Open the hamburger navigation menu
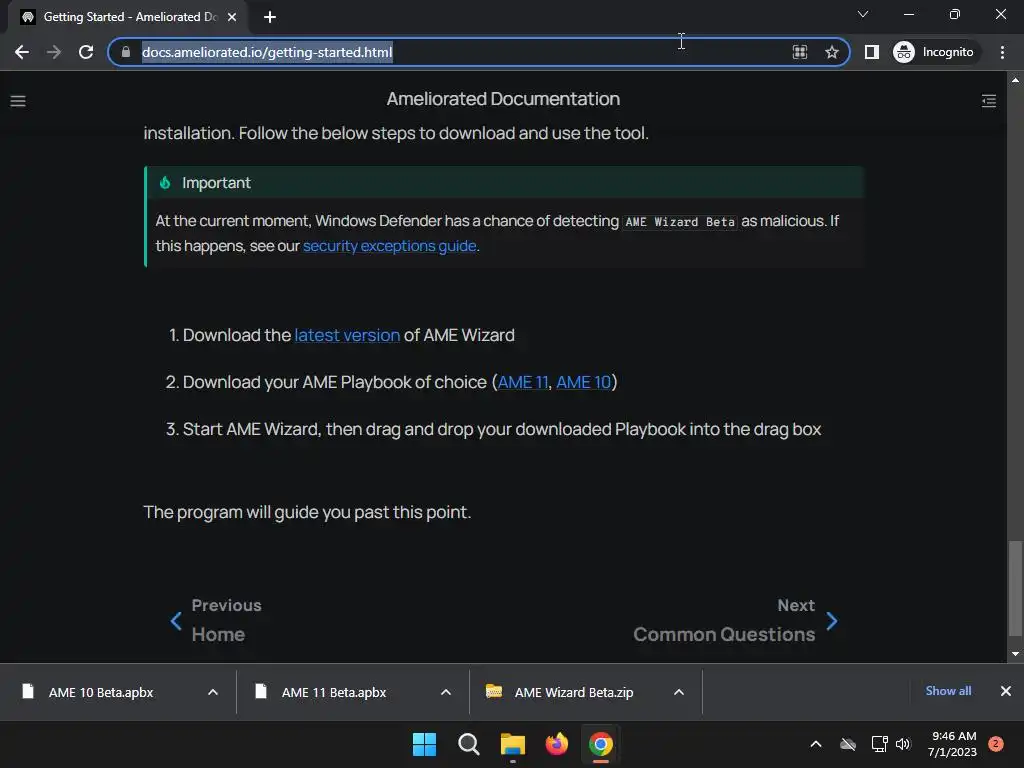1024x768 pixels. click(18, 101)
